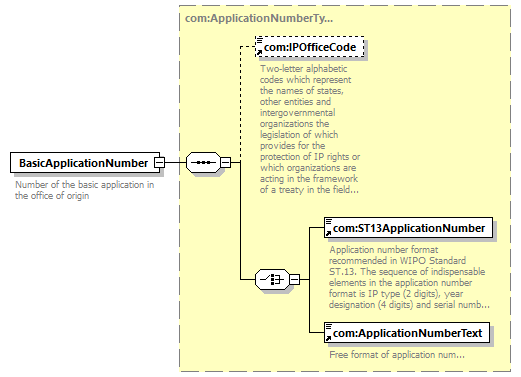Image resolution: width=521 pixels, height=377 pixels.
Task: Click the 'Free format of application num...' annotation
Action: click(x=397, y=354)
